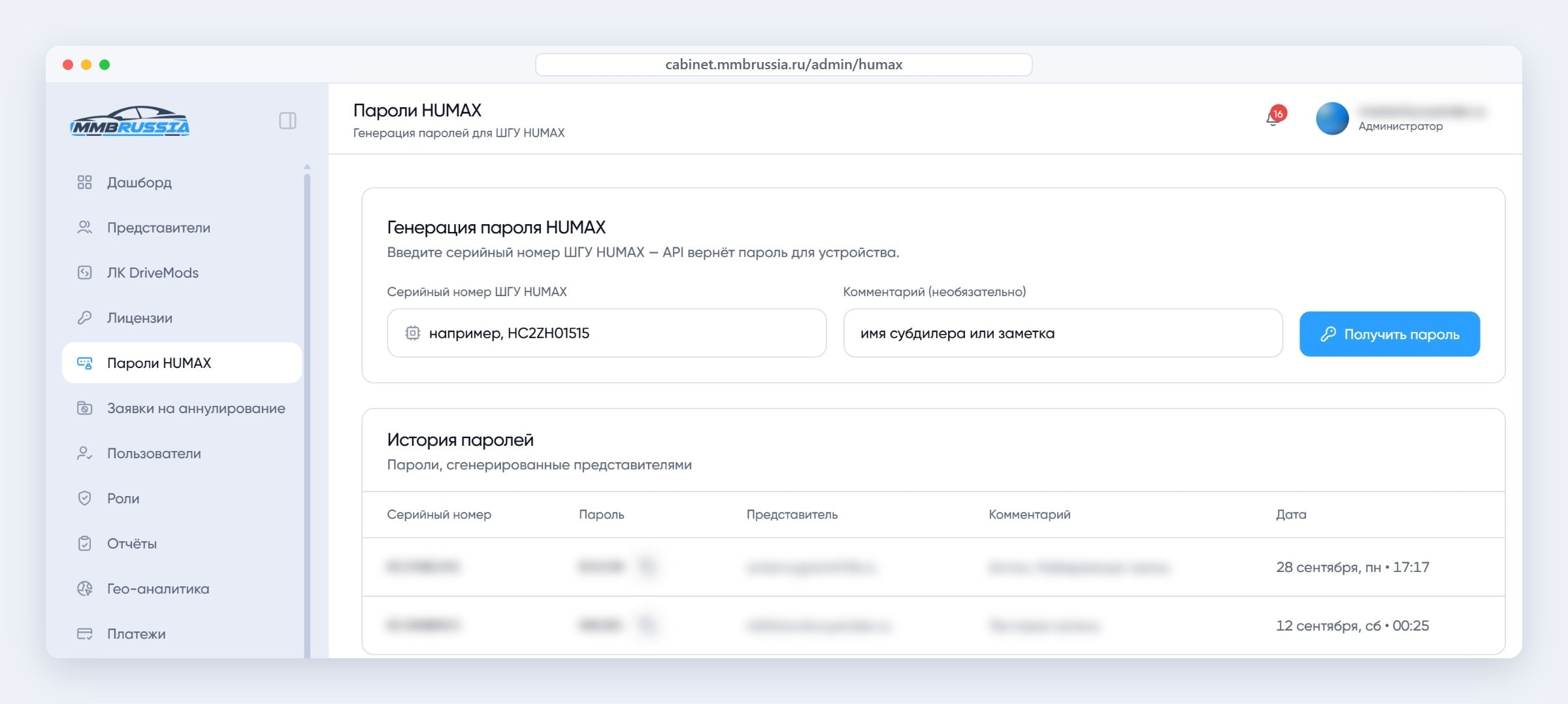Open Дашборд menu item
The width and height of the screenshot is (1568, 704).
182,182
